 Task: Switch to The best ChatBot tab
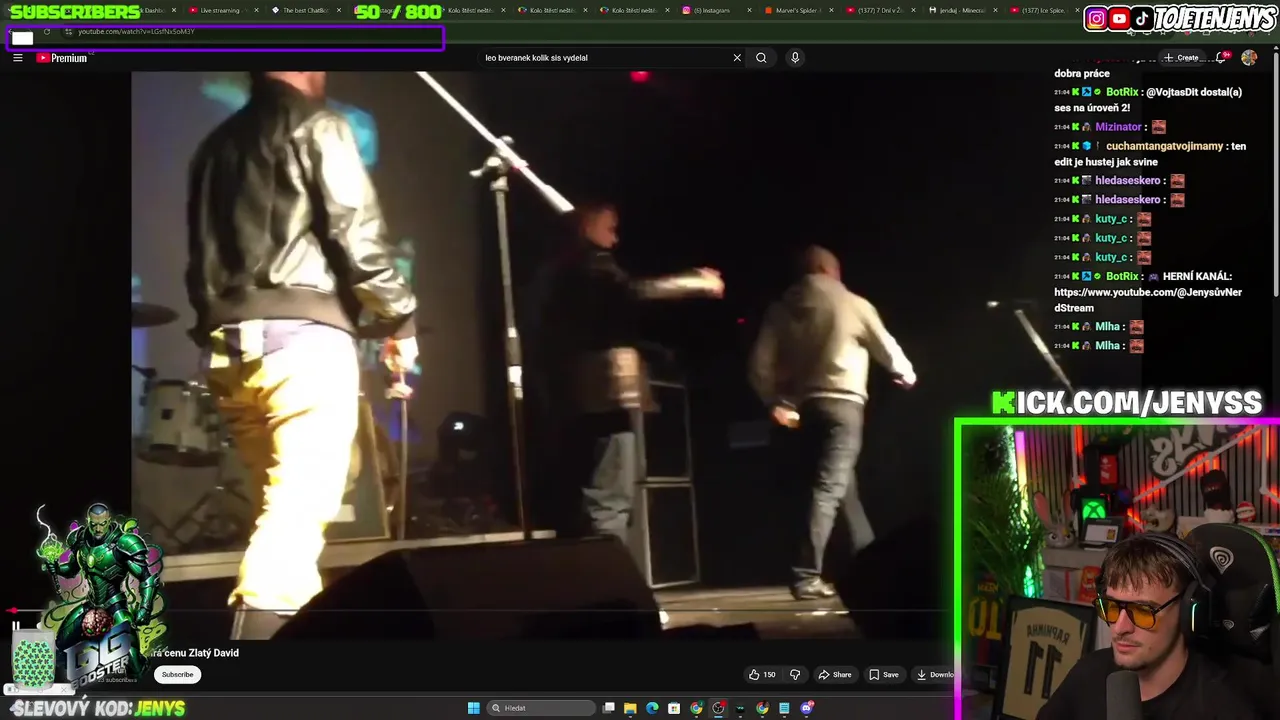point(305,10)
